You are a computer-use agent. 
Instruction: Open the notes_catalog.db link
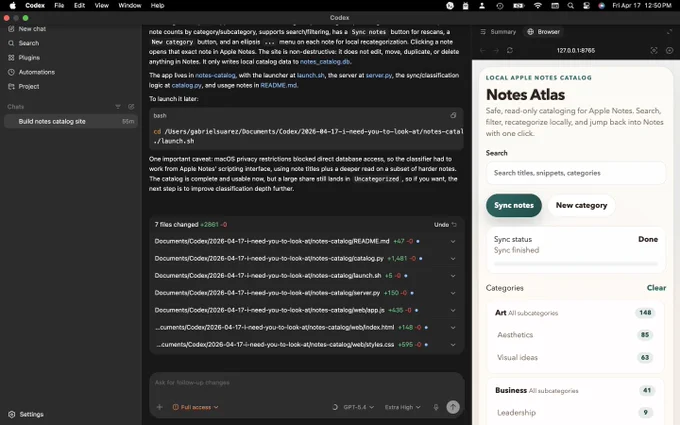tap(325, 62)
